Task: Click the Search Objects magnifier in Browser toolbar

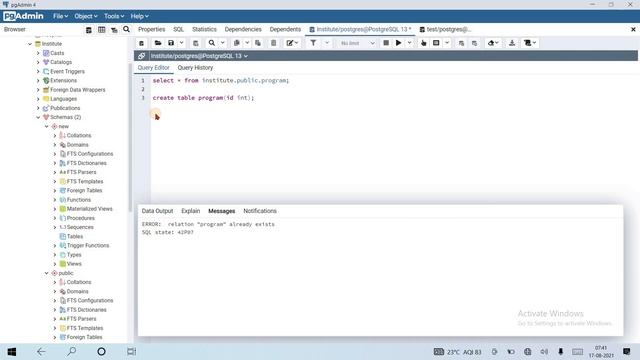Action: coord(127,29)
